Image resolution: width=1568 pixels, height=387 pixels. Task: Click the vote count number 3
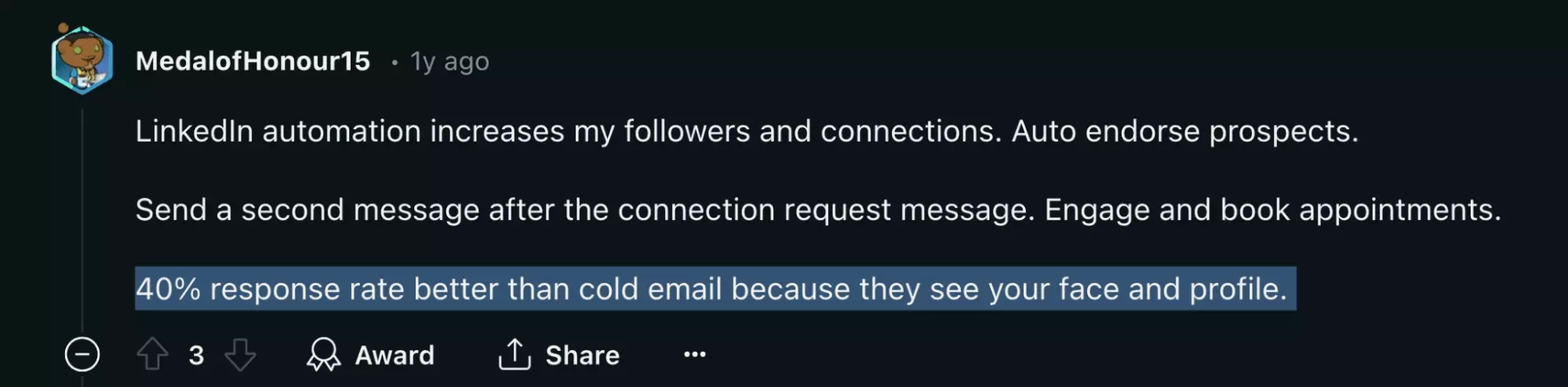196,356
